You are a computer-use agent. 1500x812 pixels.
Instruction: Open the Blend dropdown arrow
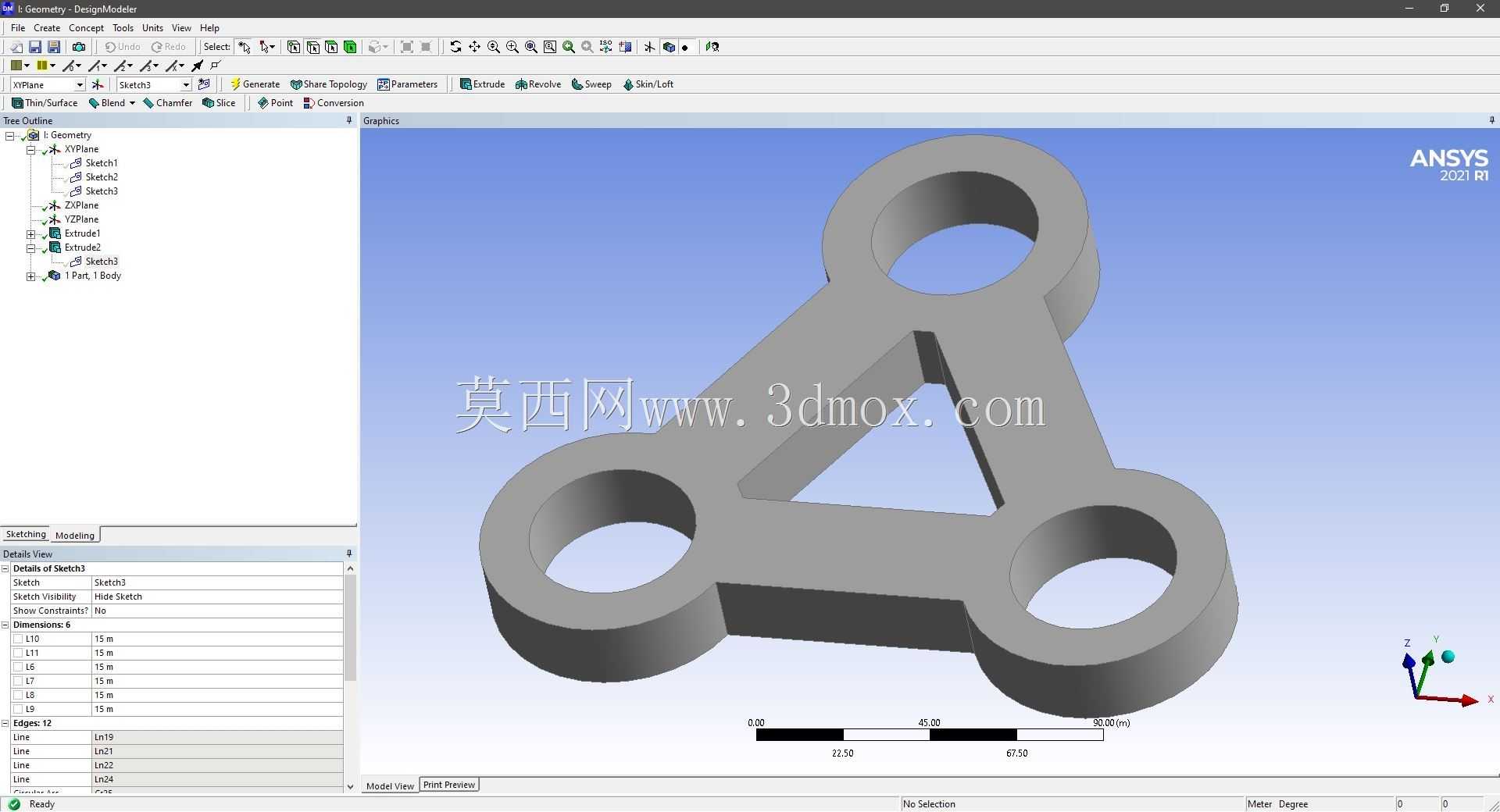point(132,103)
